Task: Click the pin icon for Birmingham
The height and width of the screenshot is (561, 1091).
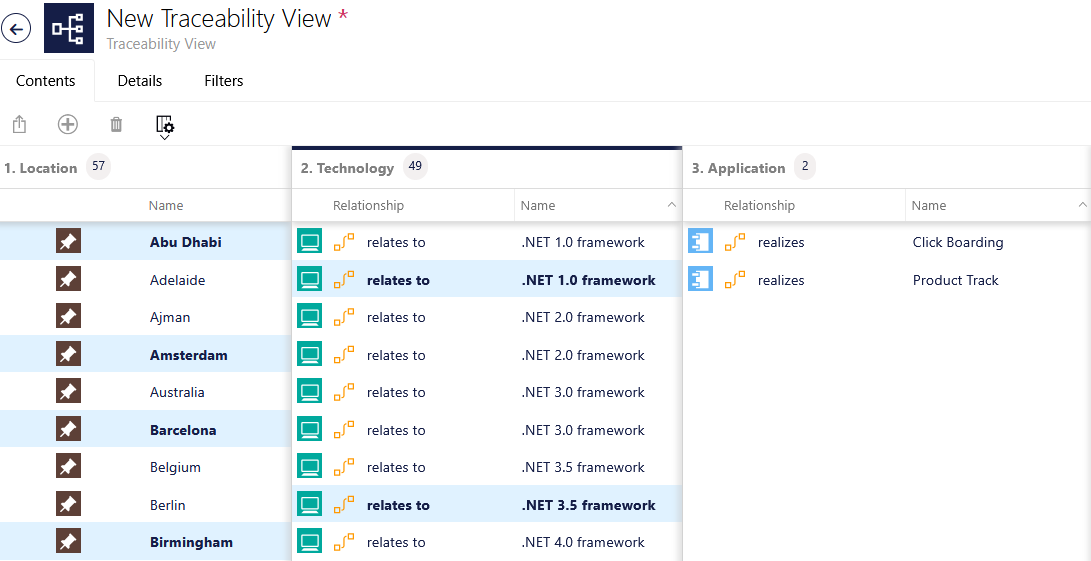Action: (x=68, y=542)
